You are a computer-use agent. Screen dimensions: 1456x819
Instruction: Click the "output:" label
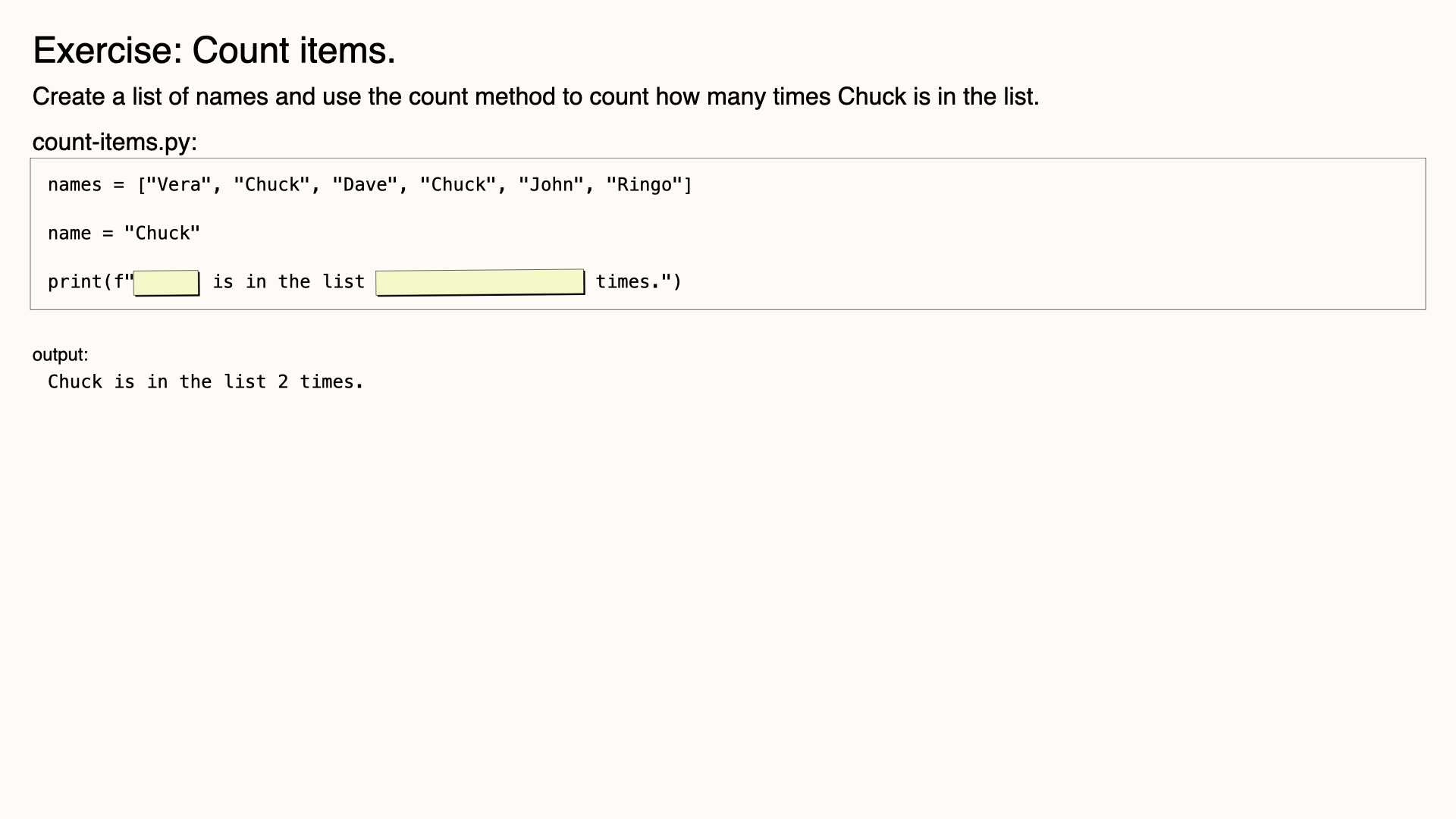coord(60,355)
